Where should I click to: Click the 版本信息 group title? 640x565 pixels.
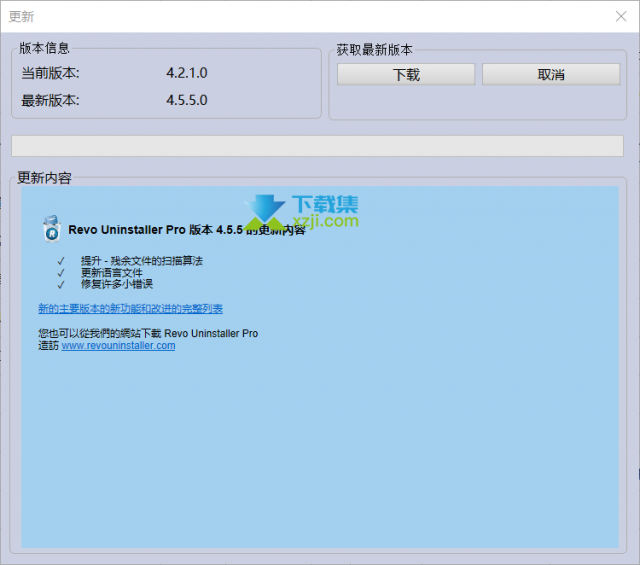click(44, 48)
